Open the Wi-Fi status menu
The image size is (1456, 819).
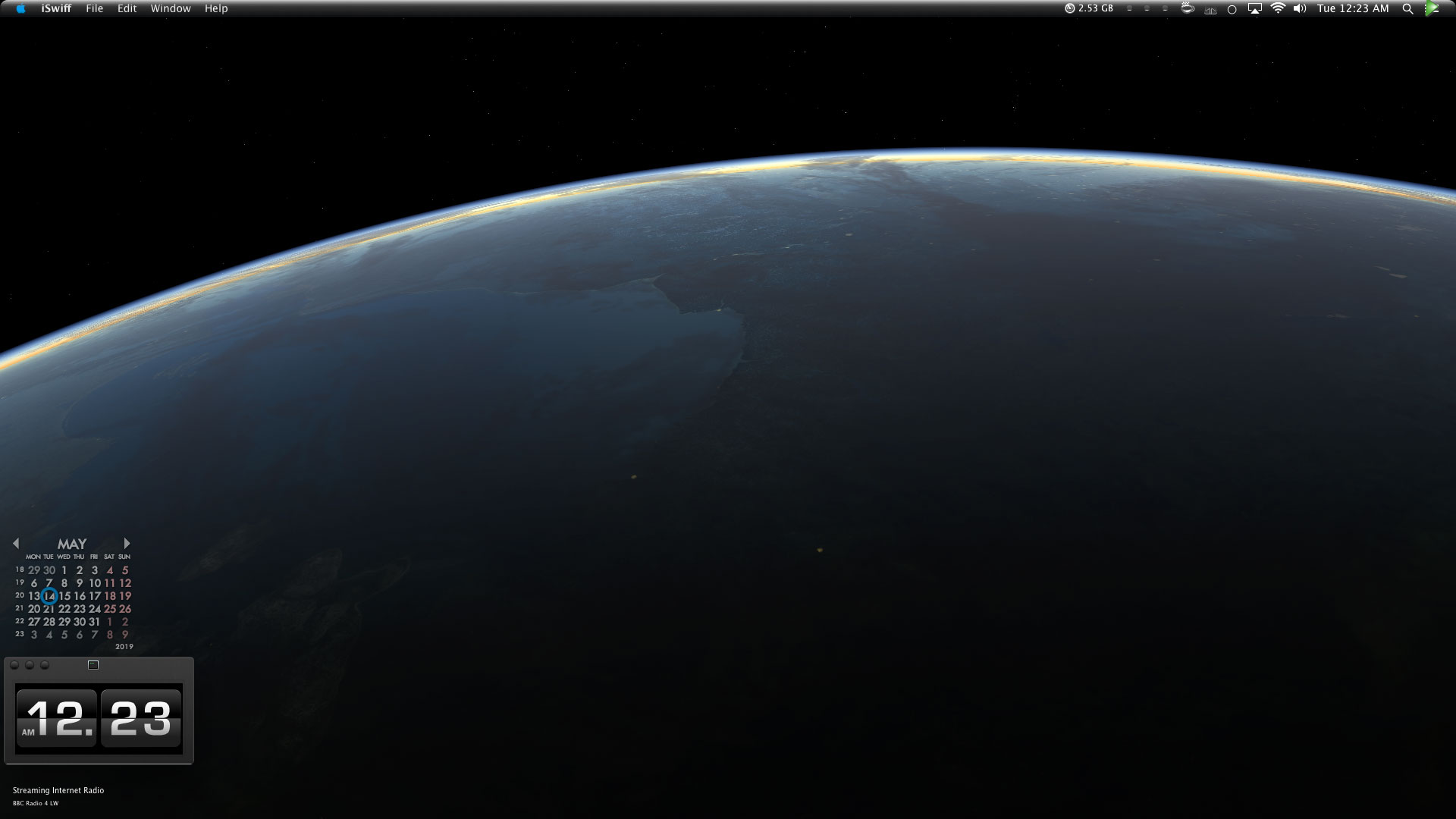(x=1278, y=8)
